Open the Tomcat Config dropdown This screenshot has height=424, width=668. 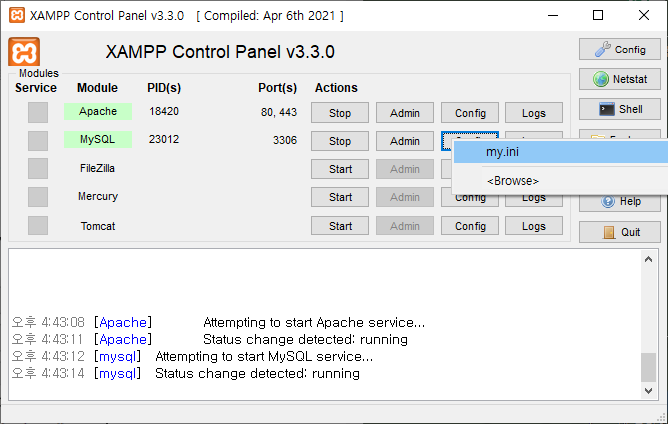[x=470, y=226]
